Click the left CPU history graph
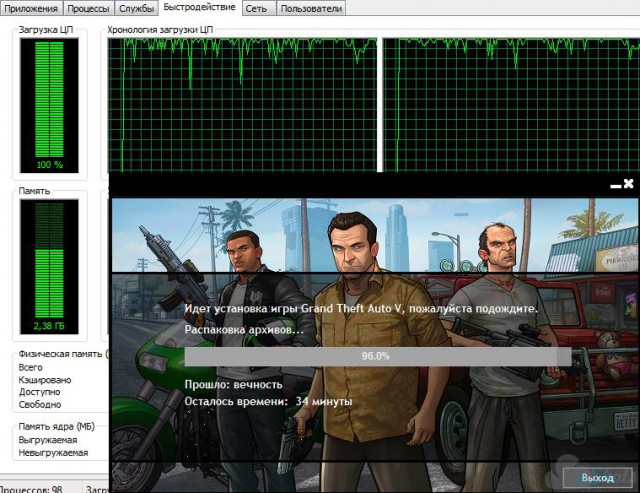This screenshot has width=640, height=493. point(242,105)
